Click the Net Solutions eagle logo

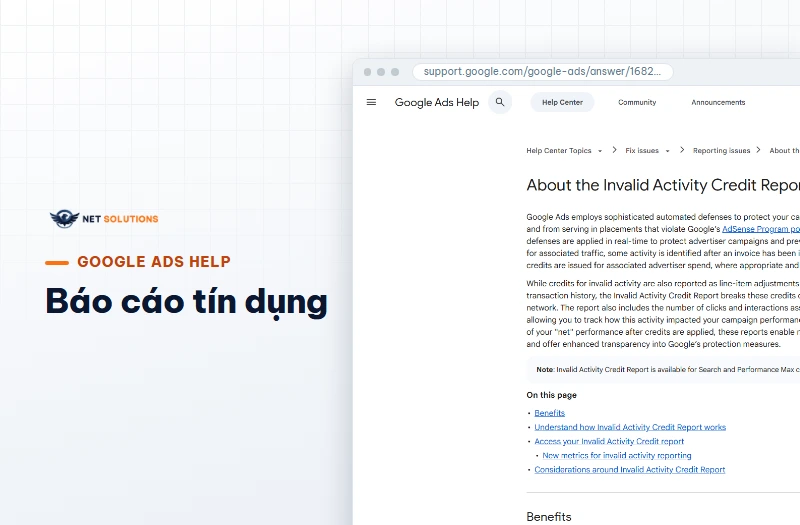pos(64,219)
